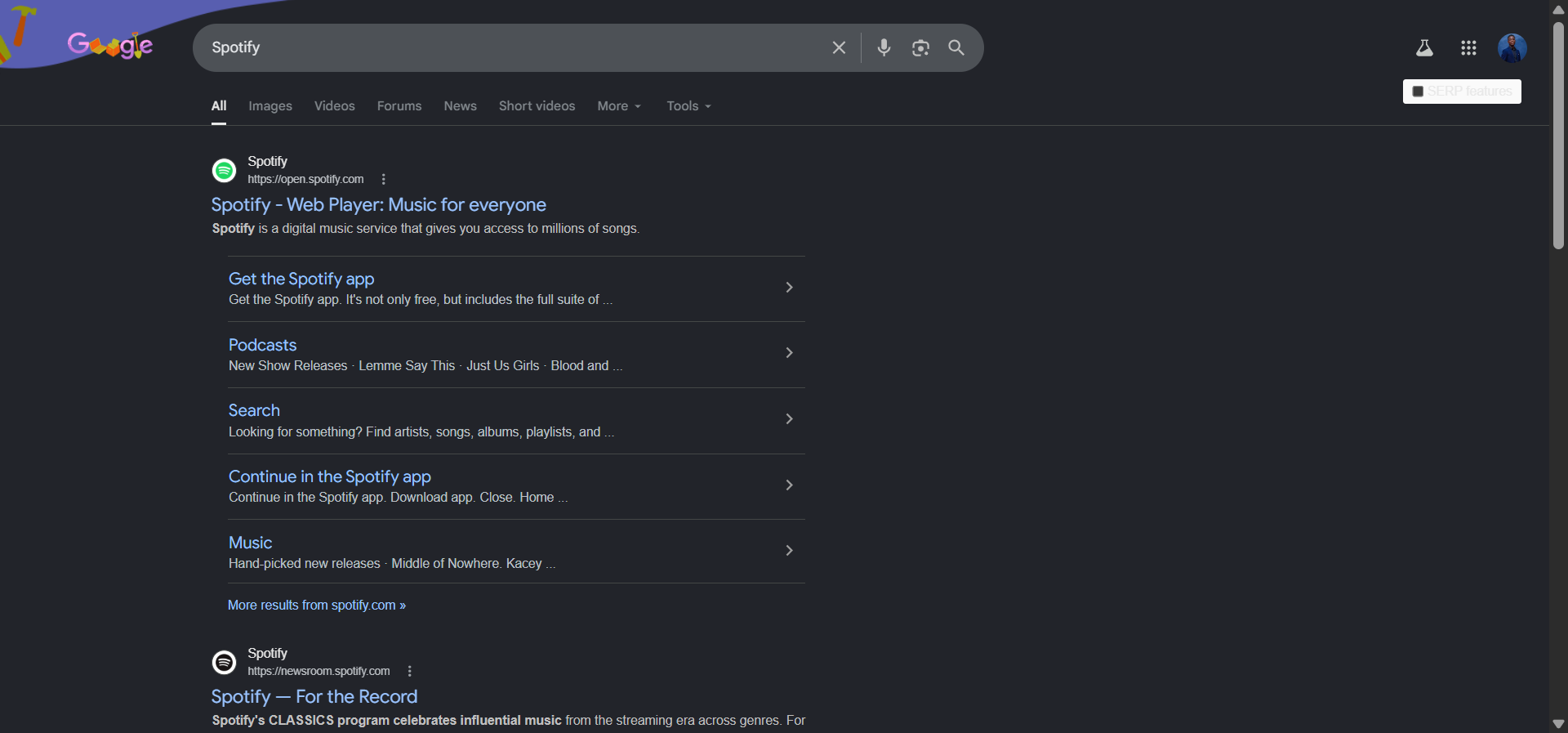This screenshot has width=1568, height=733.
Task: Open Continue in the Spotify app link
Action: click(x=330, y=476)
